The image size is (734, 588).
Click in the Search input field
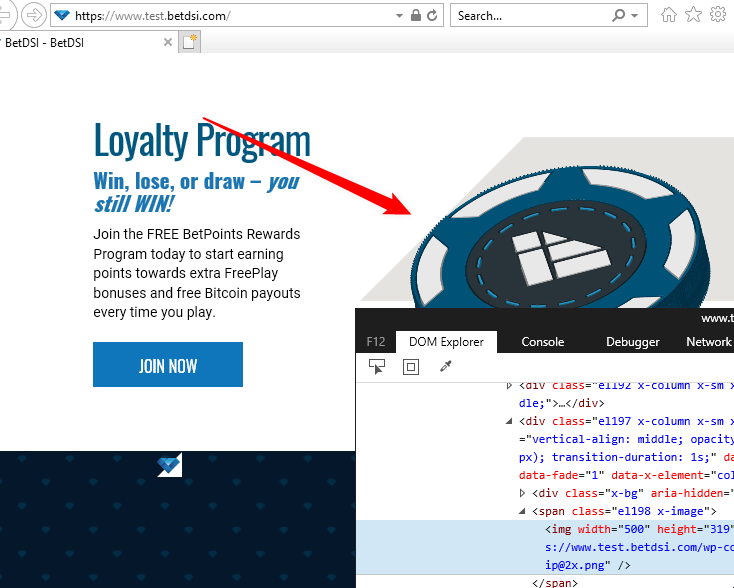[x=530, y=15]
